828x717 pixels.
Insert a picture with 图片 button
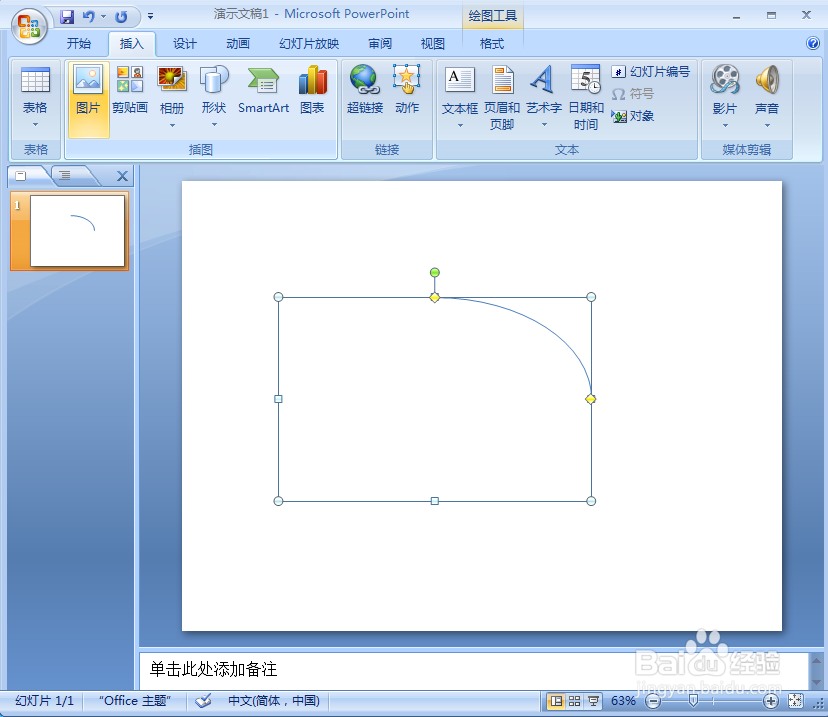tap(88, 100)
